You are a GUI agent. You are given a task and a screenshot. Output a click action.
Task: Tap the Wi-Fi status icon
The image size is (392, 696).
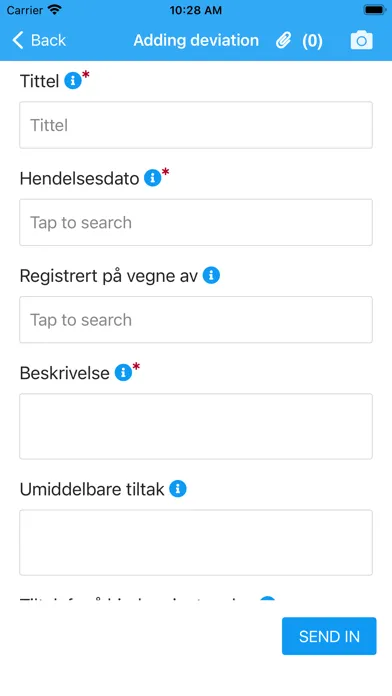tap(55, 10)
